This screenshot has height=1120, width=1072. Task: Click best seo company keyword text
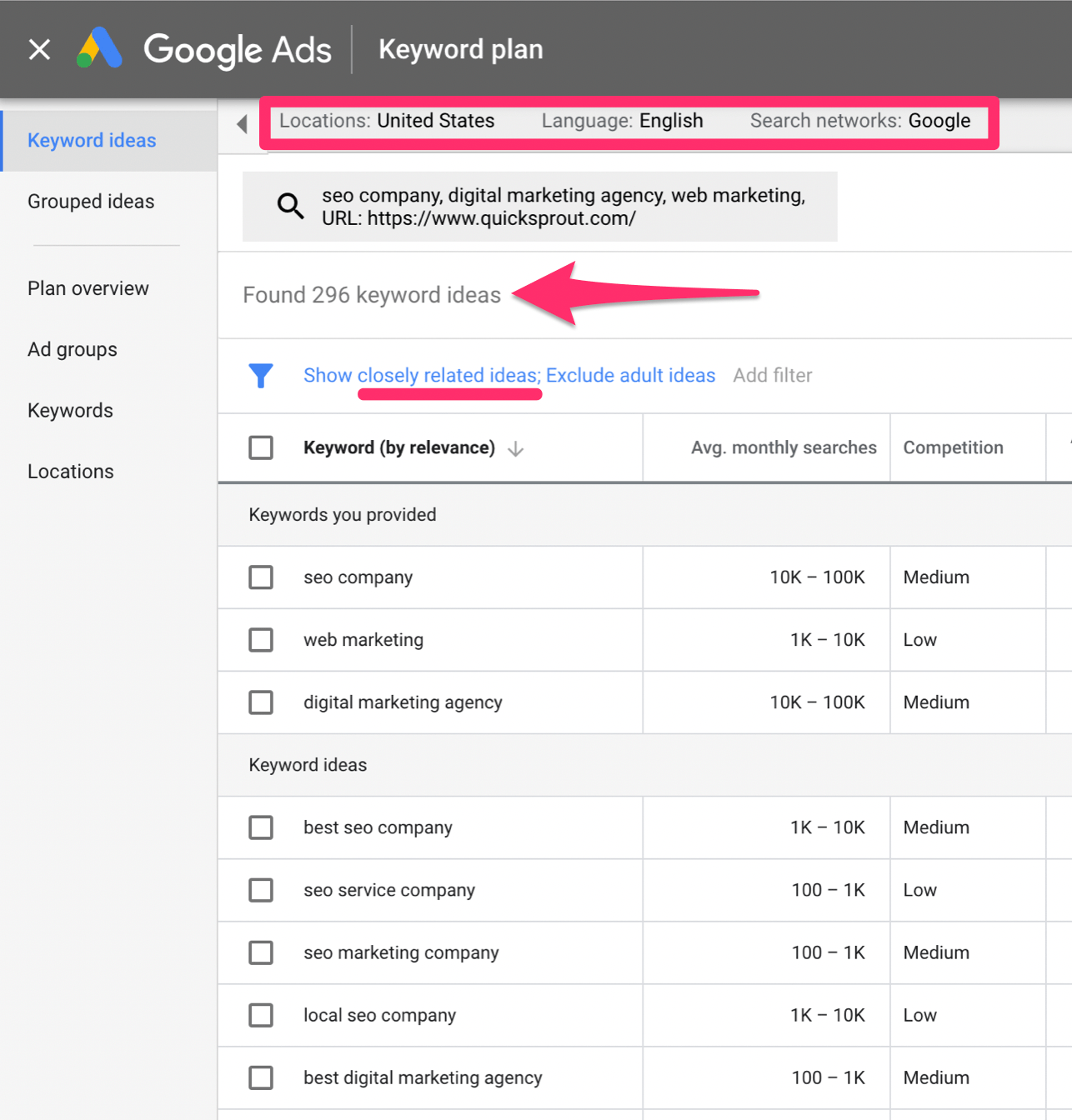(x=378, y=827)
